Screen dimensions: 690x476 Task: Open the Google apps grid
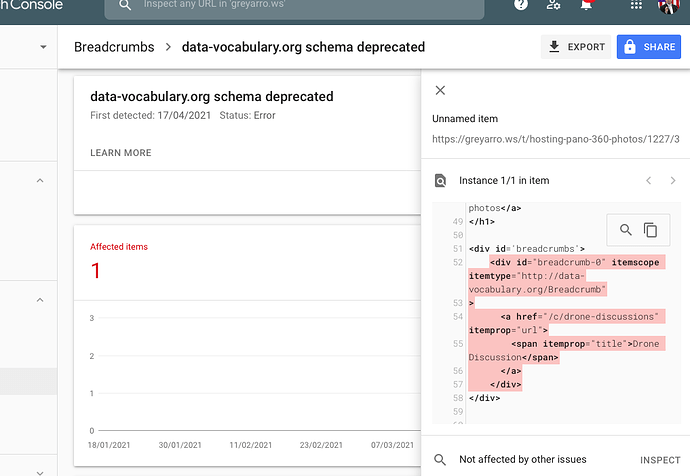pyautogui.click(x=636, y=5)
